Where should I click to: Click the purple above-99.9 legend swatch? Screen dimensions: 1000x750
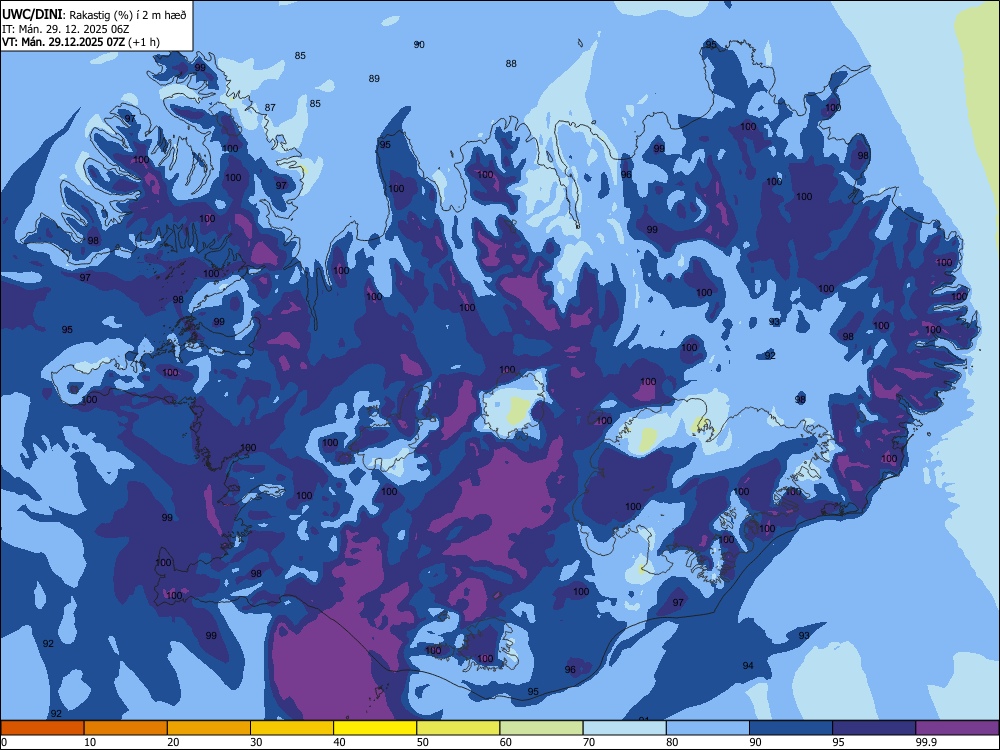[x=957, y=728]
